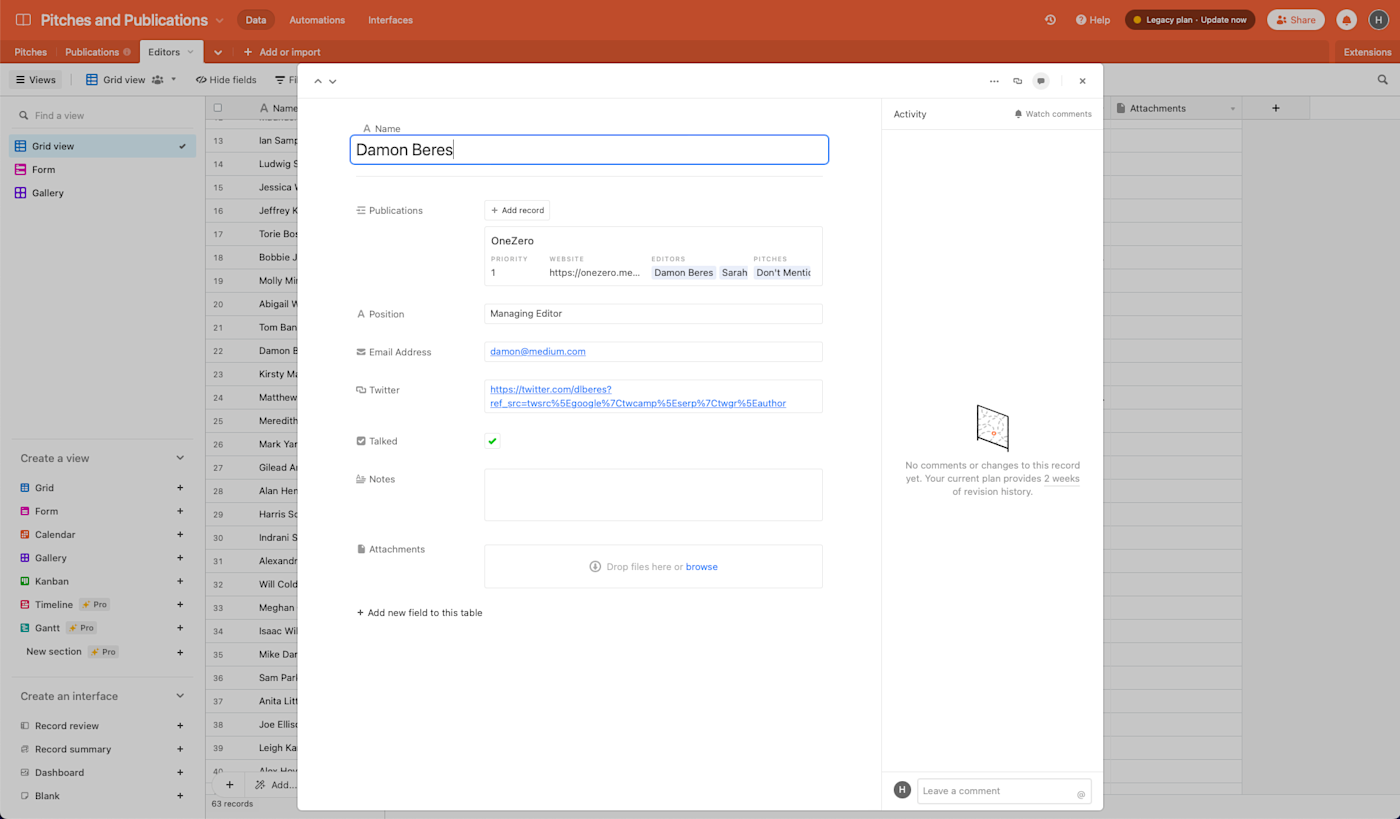This screenshot has height=819, width=1400.
Task: Click the Find a view search box
Action: 102,115
